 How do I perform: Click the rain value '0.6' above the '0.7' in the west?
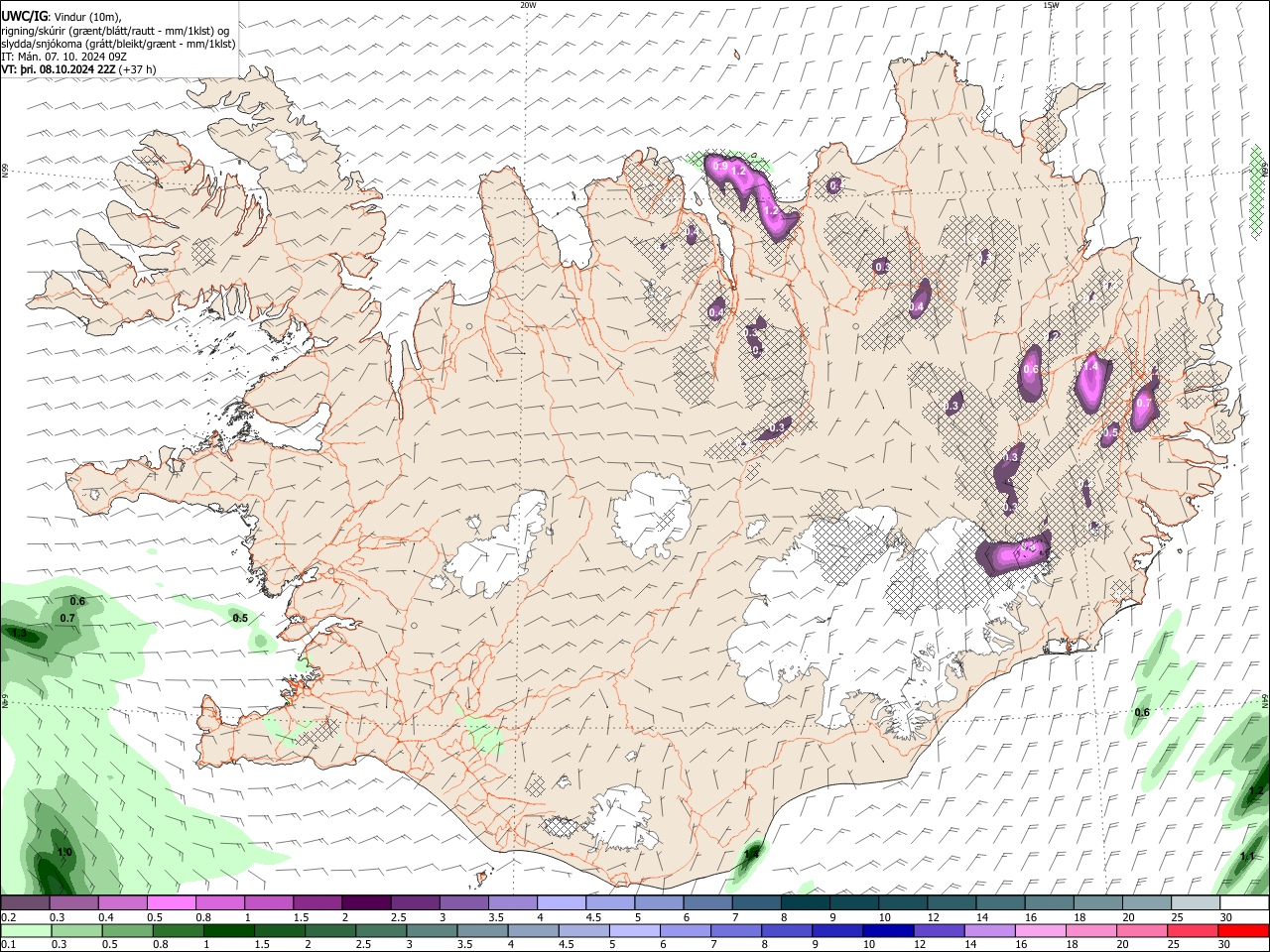[78, 601]
